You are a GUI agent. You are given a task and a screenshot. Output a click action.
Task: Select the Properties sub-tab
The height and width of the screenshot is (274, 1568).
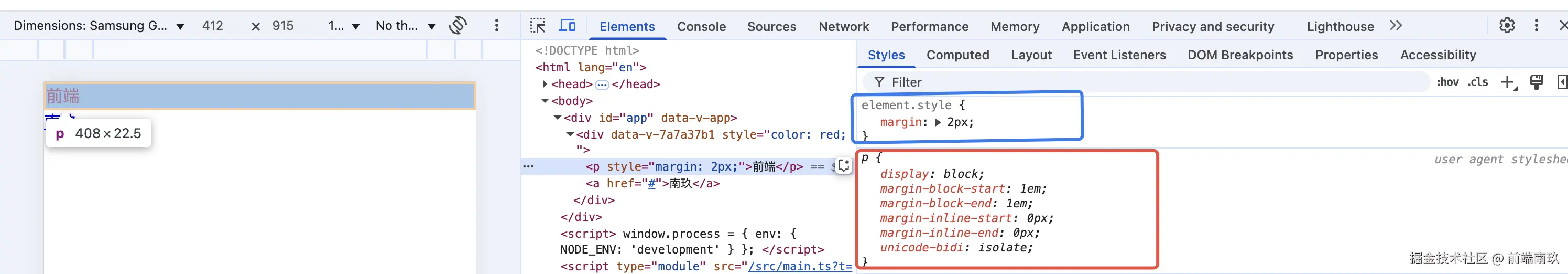pos(1346,55)
